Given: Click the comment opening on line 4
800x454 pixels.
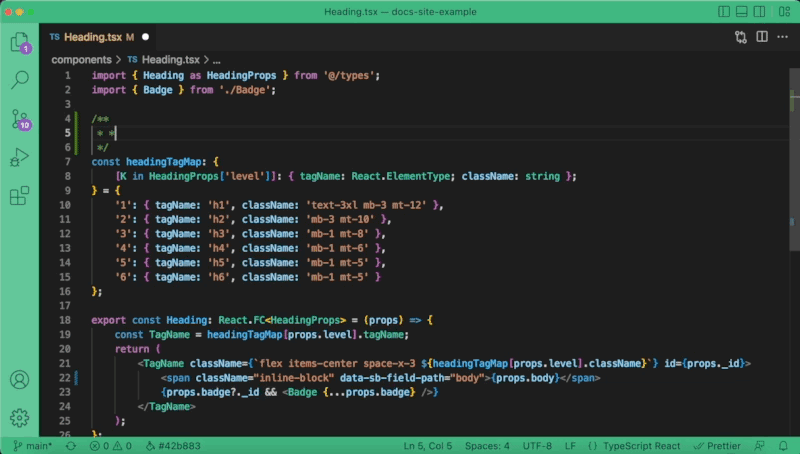Looking at the screenshot, I should pos(101,119).
